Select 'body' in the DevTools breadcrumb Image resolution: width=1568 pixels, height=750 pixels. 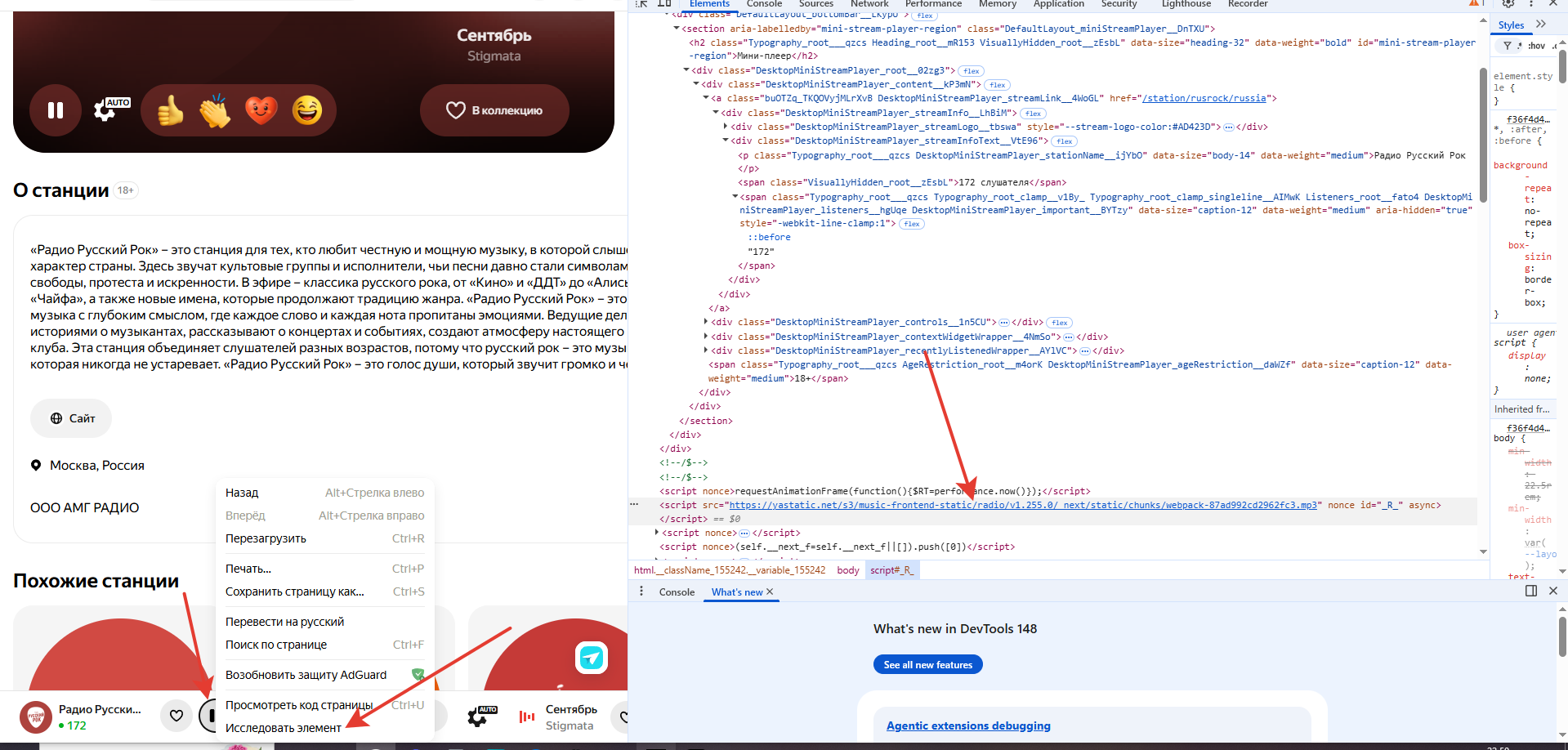coord(848,570)
